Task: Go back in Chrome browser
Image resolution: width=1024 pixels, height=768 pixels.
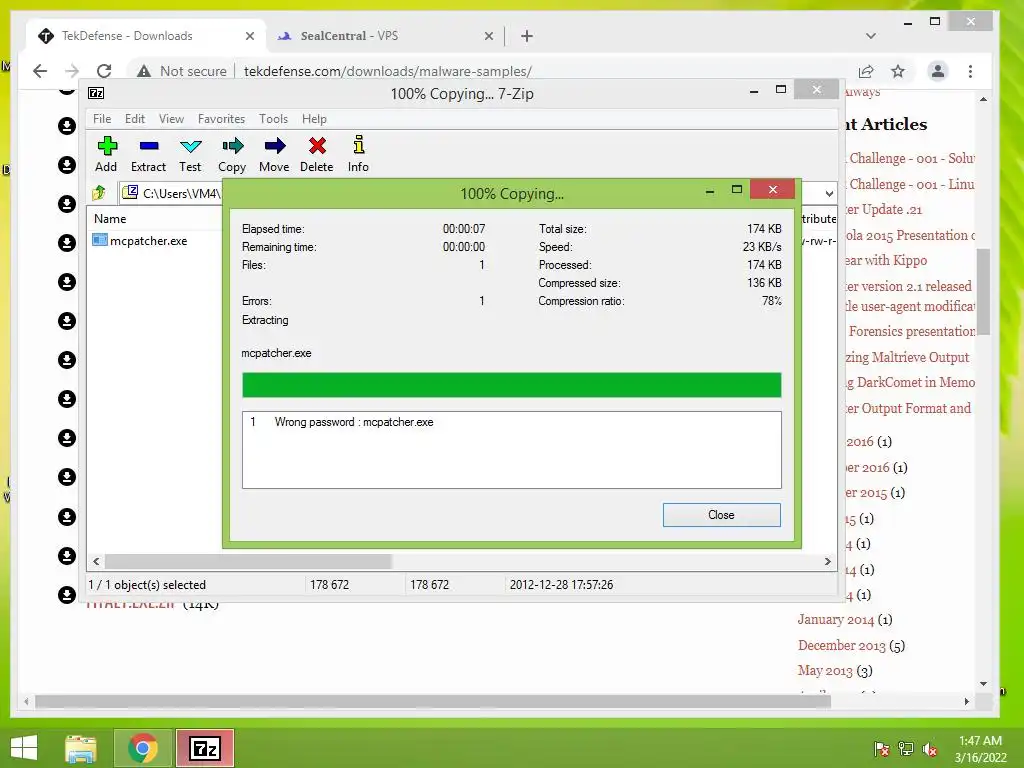Action: coord(40,71)
